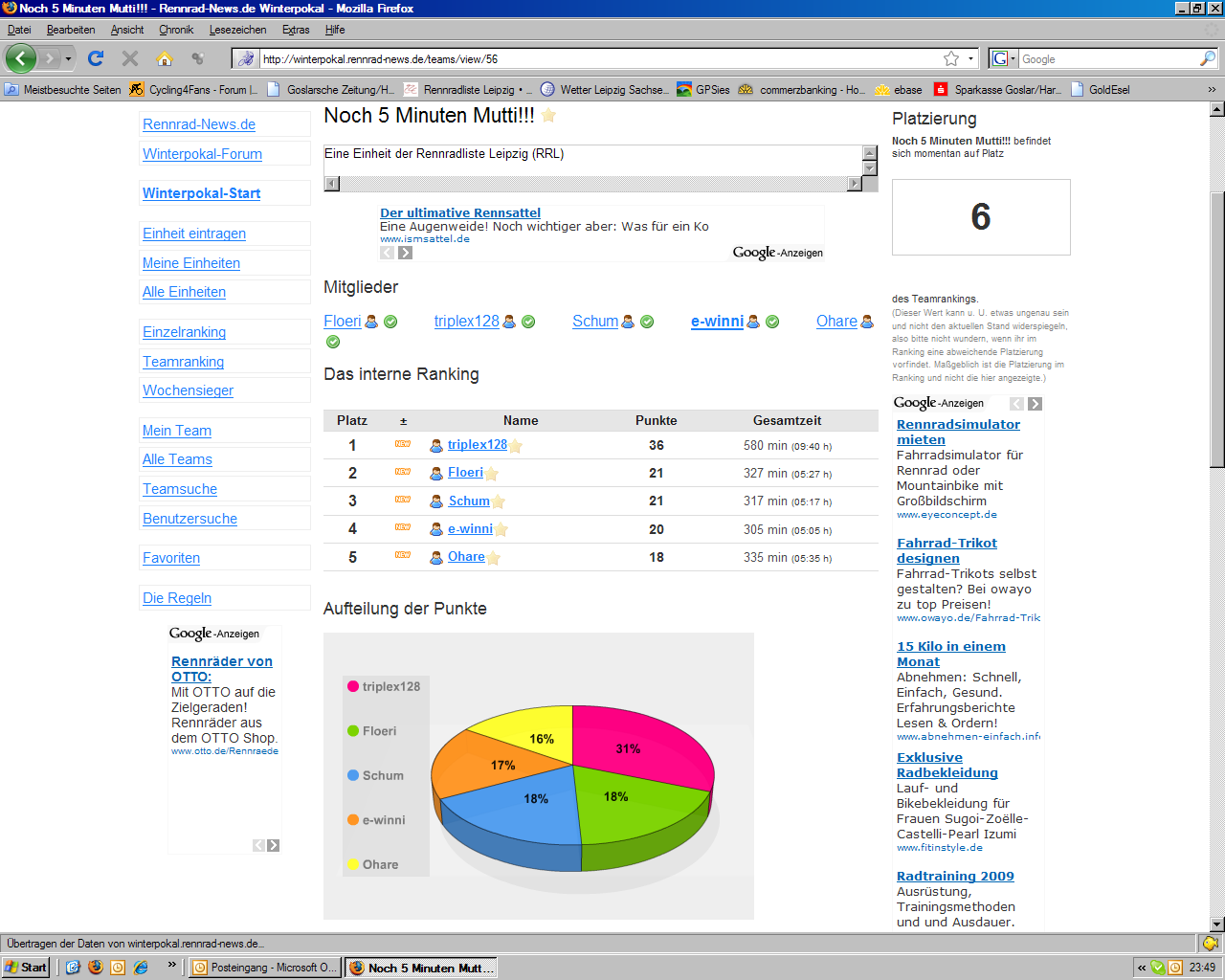Open the Chronik menu
This screenshot has height=980, width=1225.
pyautogui.click(x=176, y=30)
